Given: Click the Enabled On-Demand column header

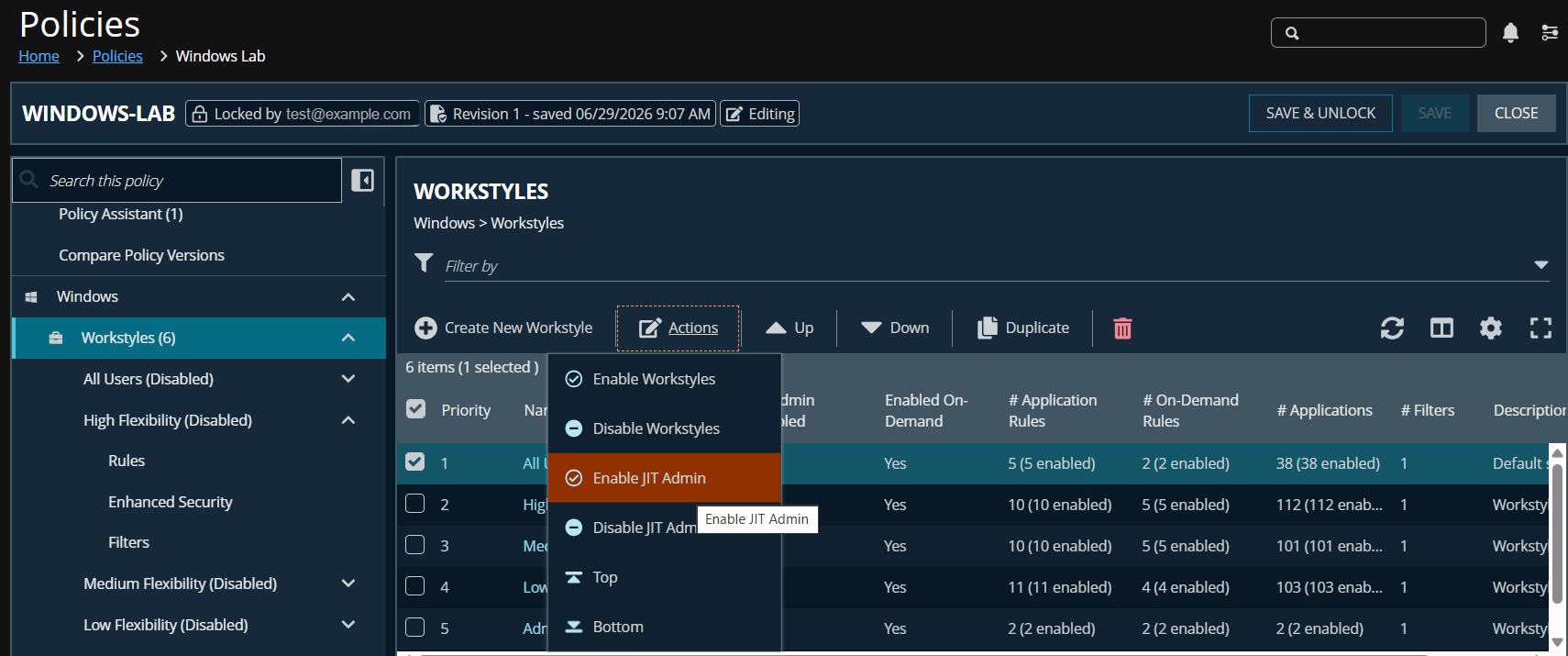Looking at the screenshot, I should [x=926, y=410].
